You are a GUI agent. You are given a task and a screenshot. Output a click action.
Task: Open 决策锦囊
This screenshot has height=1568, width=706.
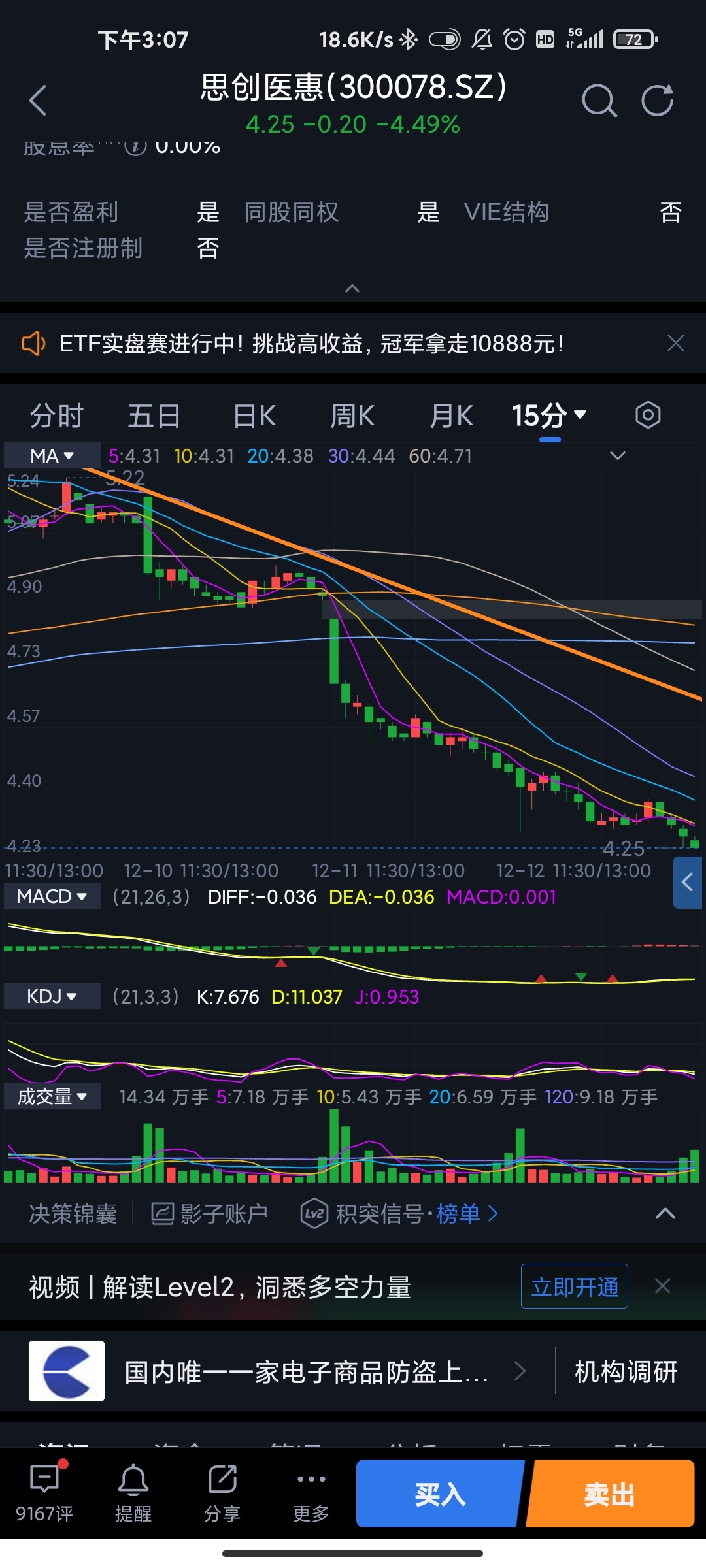point(73,1214)
